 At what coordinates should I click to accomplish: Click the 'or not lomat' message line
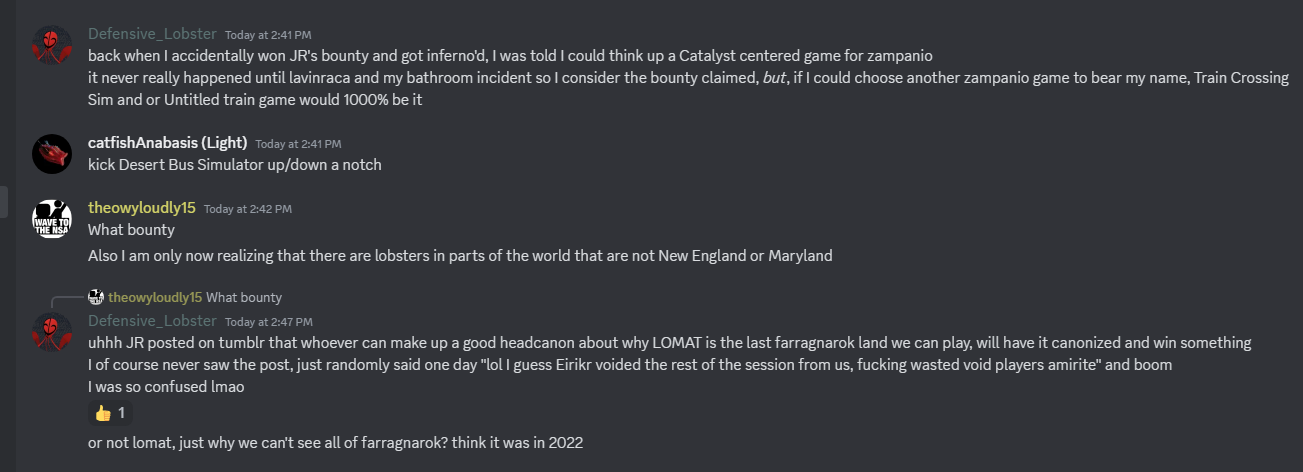click(335, 441)
